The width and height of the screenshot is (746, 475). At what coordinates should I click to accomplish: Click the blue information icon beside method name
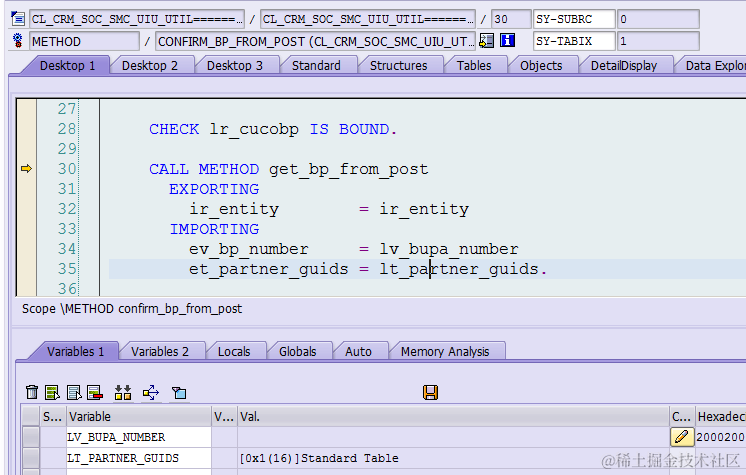coord(507,40)
